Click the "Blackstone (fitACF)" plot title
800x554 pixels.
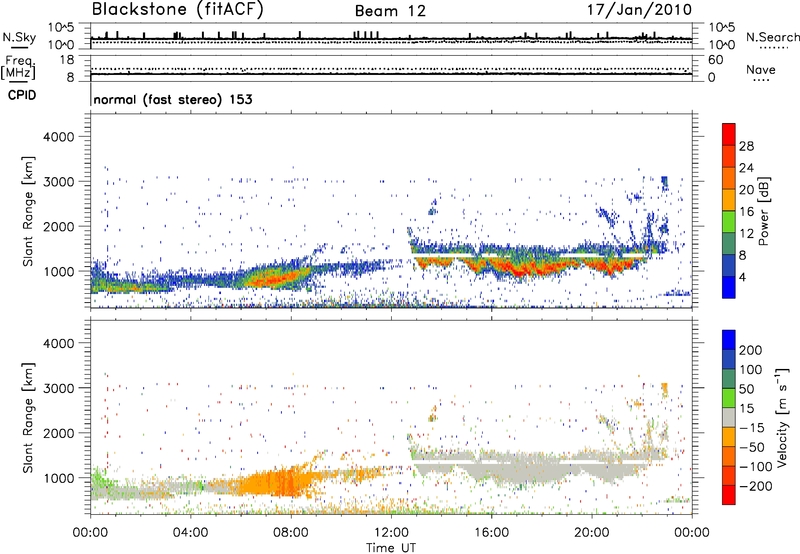[x=178, y=10]
